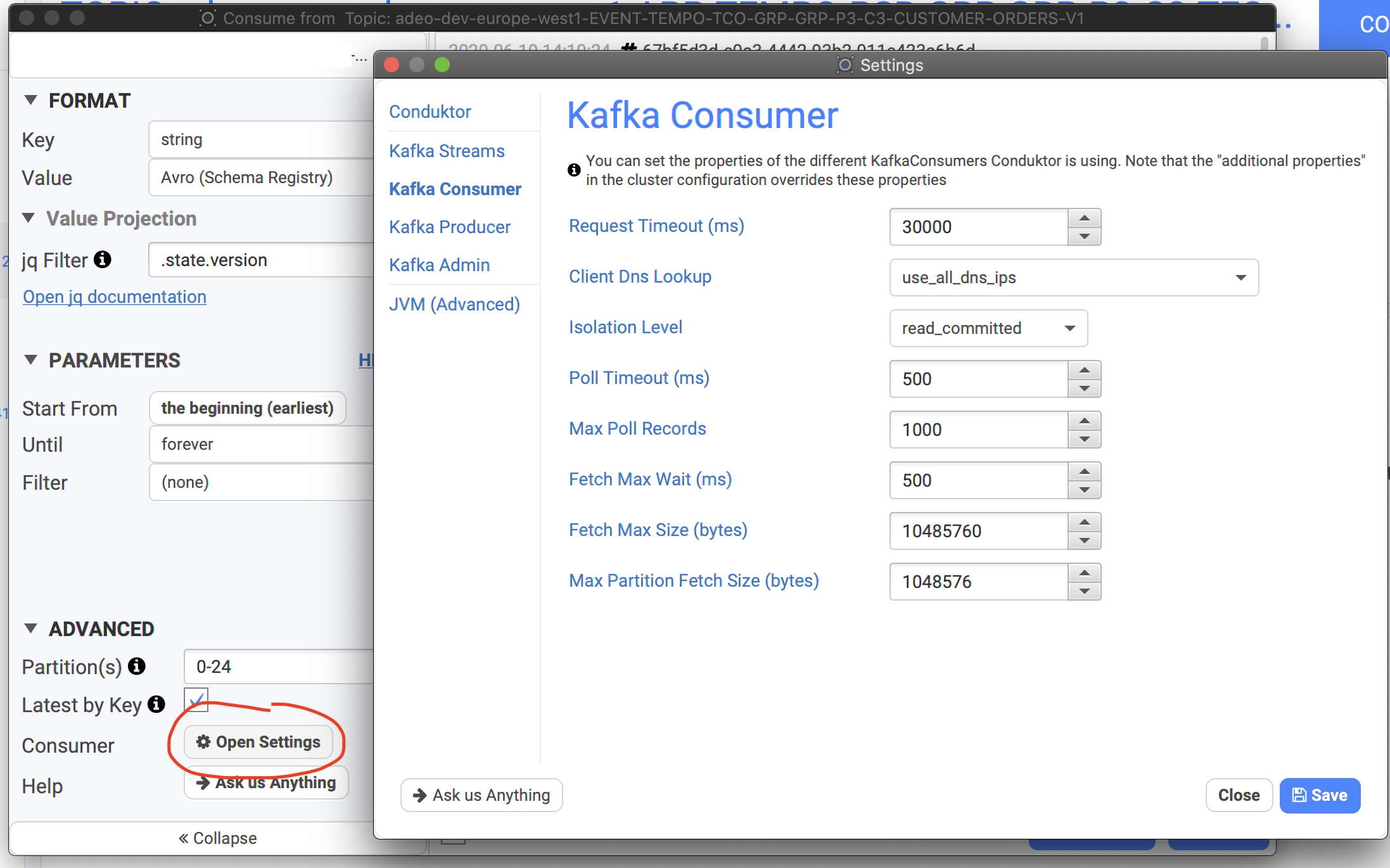Open the Value format dropdown
The width and height of the screenshot is (1390, 868).
pyautogui.click(x=261, y=177)
